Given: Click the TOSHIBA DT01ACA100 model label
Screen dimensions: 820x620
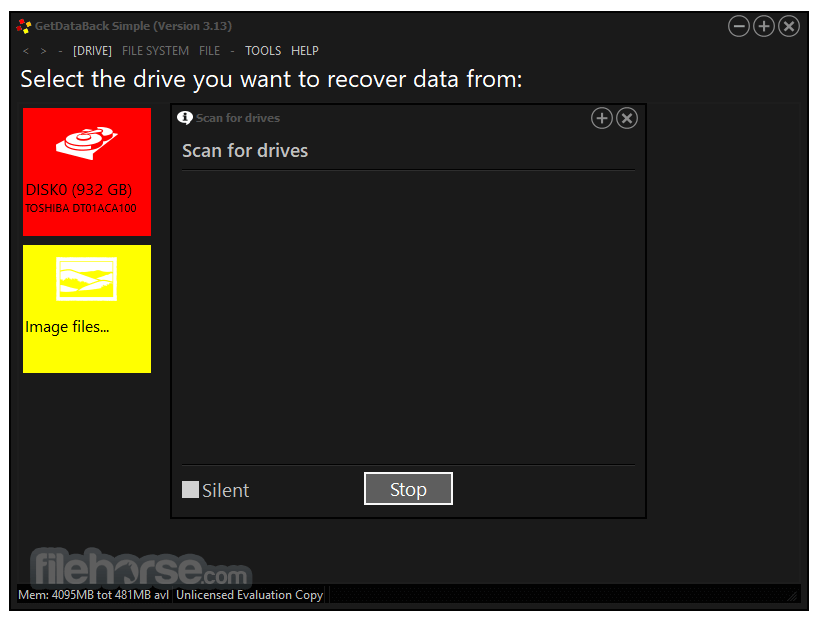Looking at the screenshot, I should coord(81,208).
